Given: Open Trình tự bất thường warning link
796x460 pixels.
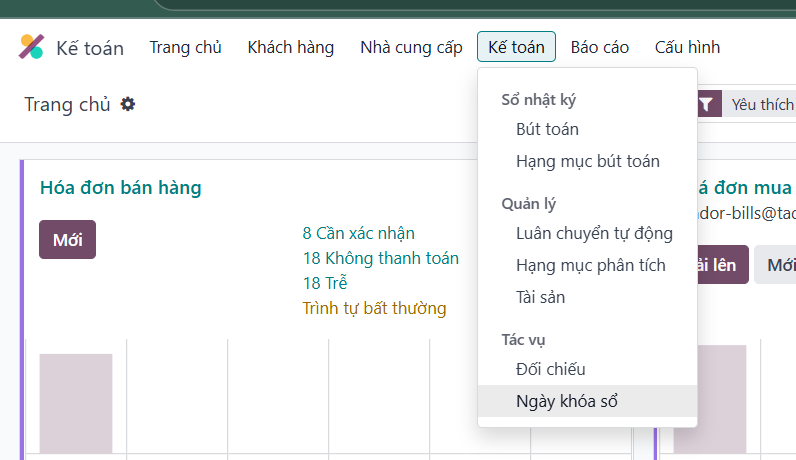Looking at the screenshot, I should (374, 308).
